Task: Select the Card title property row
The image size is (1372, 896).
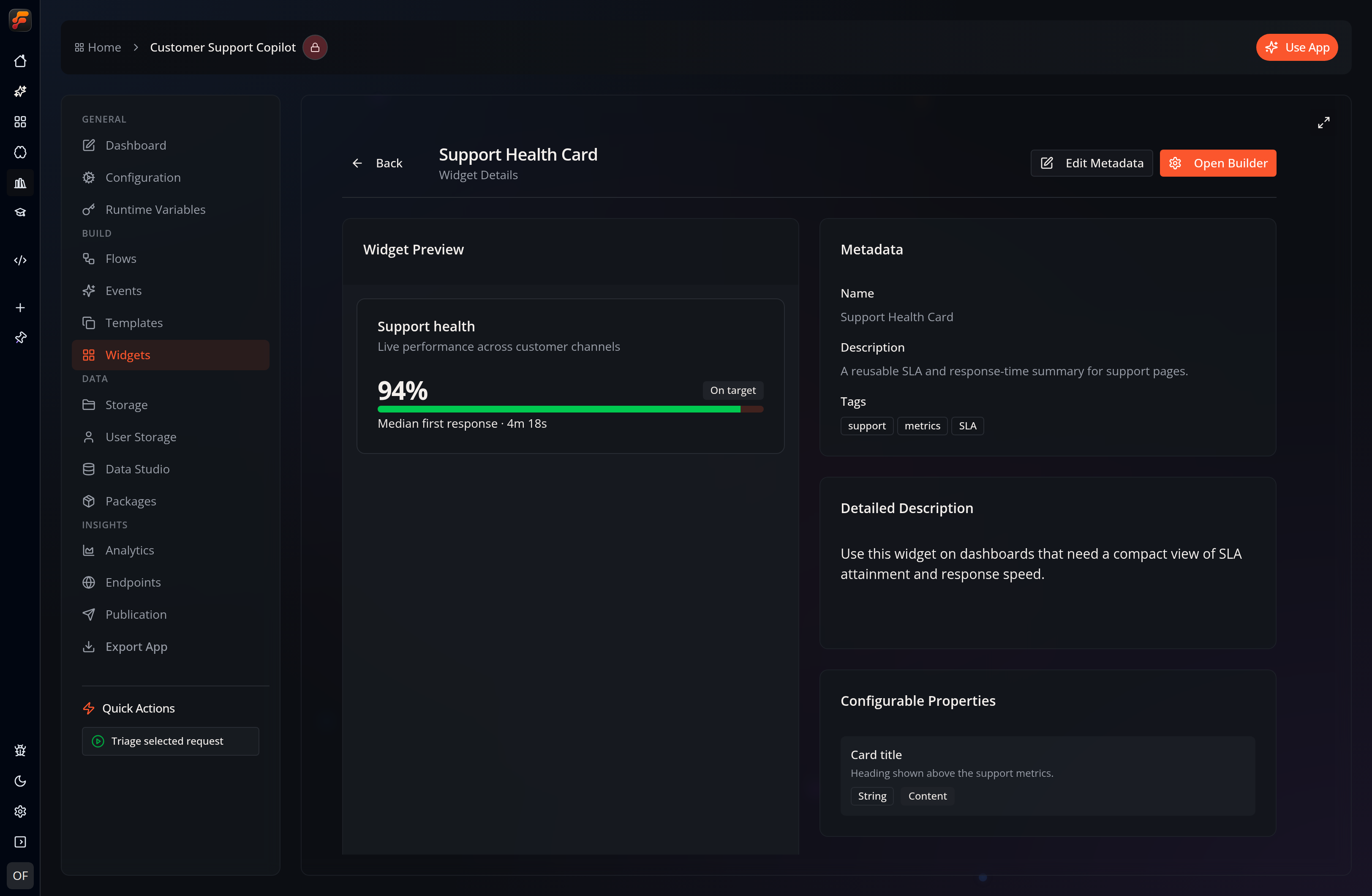Action: pyautogui.click(x=1048, y=776)
